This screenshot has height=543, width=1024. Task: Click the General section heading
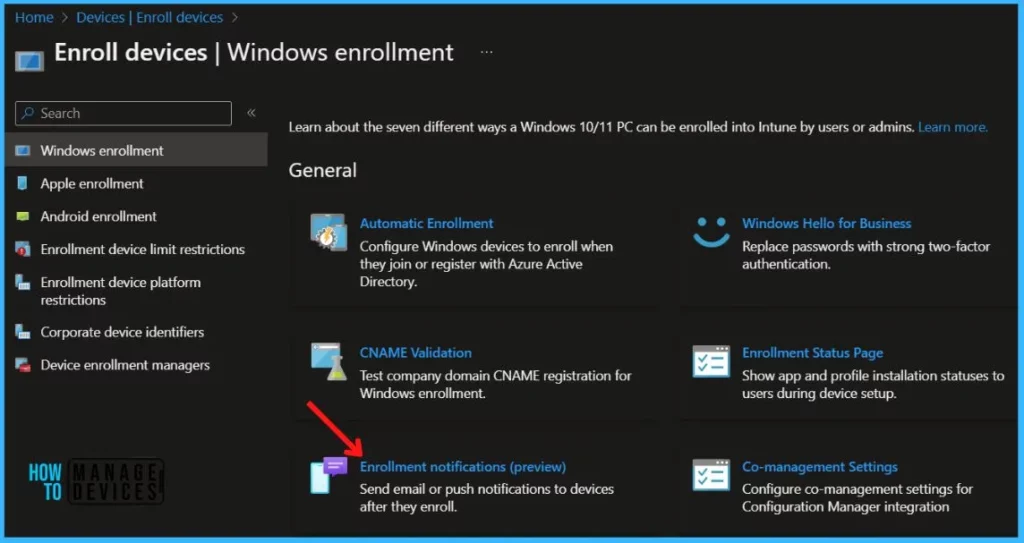click(x=323, y=171)
